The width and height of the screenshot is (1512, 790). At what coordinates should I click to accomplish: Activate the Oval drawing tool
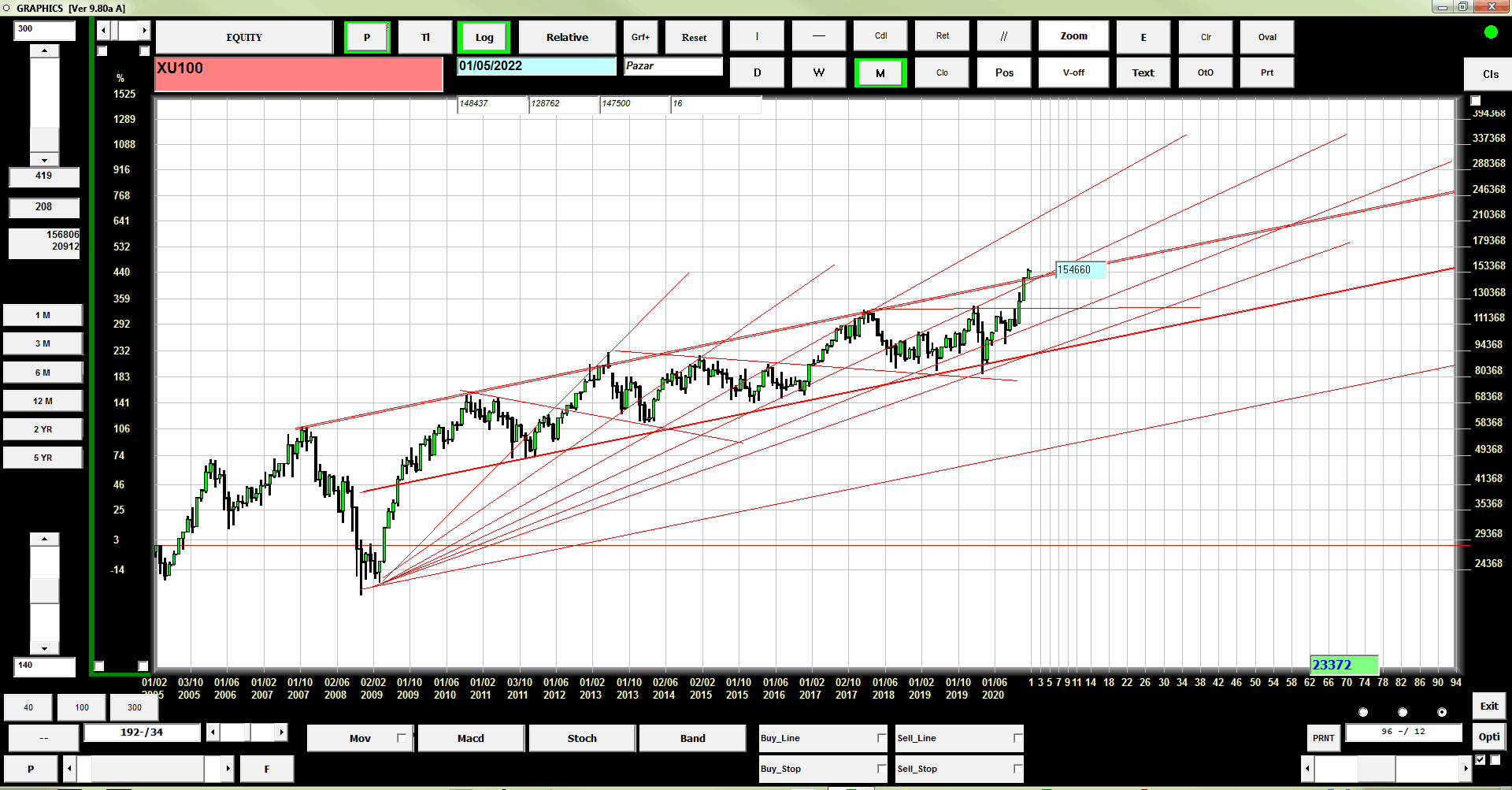click(1267, 37)
